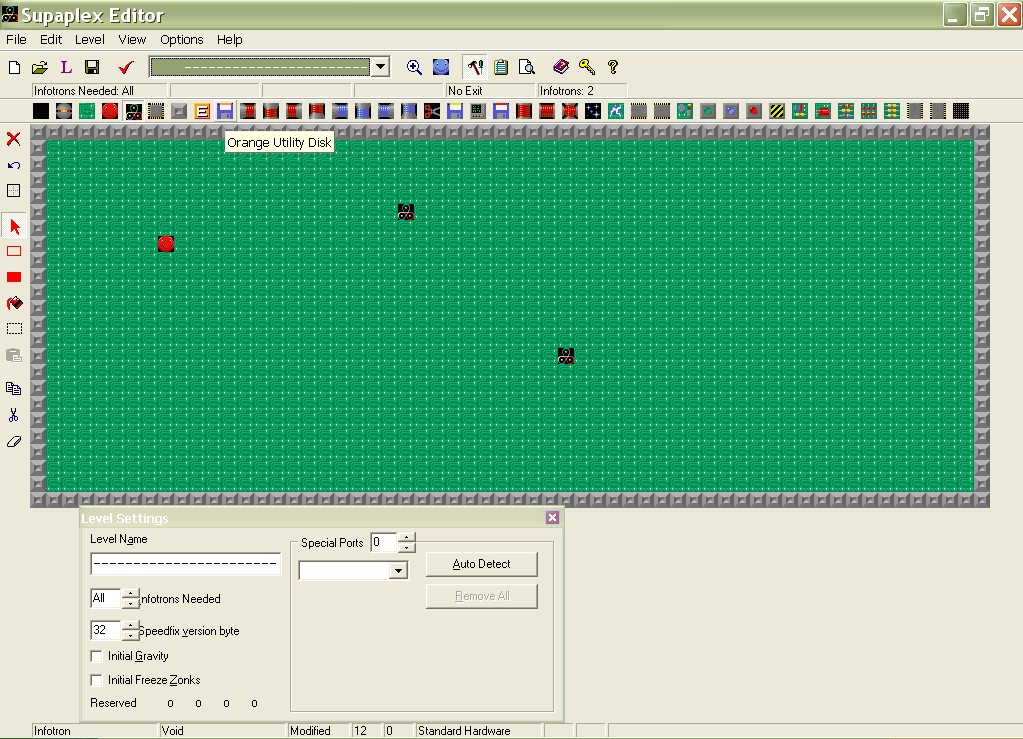Click the red X delete tool
This screenshot has height=739, width=1023.
[x=14, y=139]
